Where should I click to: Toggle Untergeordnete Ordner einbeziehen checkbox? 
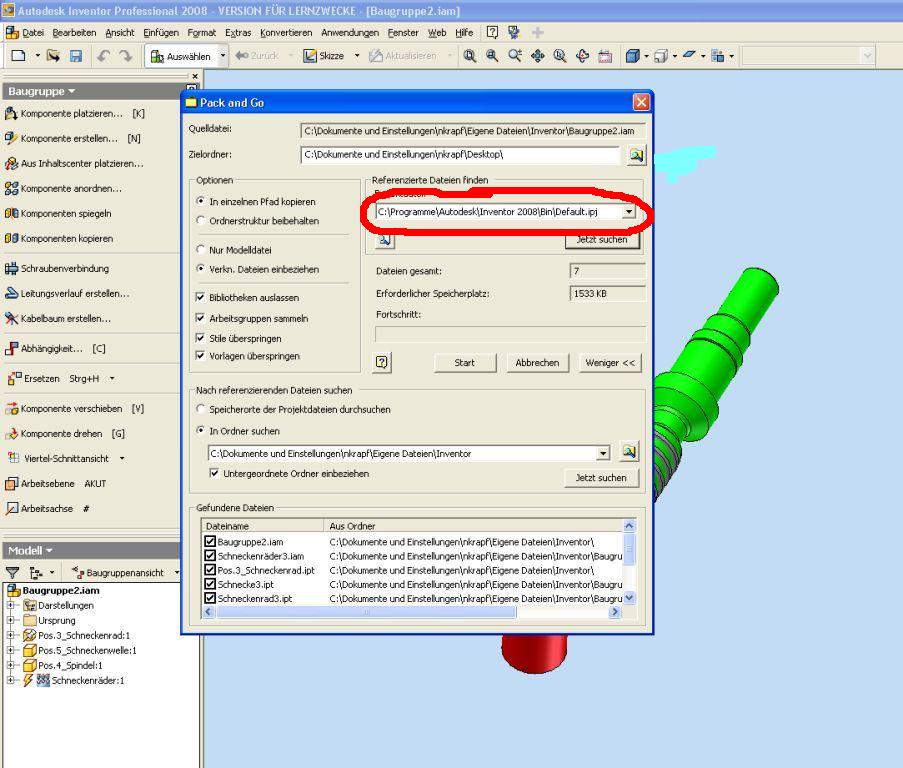[x=214, y=473]
